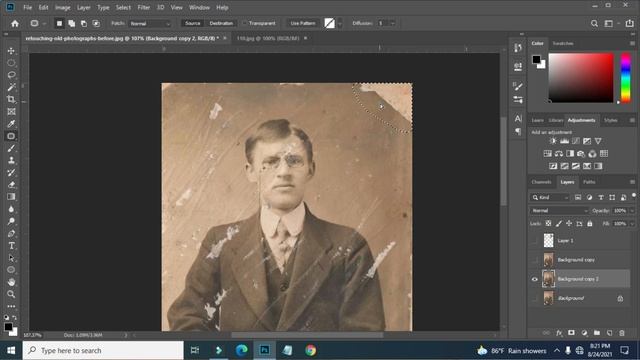Close the retouching-old-photographs document tab
Screen dimensions: 640x360
(224, 38)
